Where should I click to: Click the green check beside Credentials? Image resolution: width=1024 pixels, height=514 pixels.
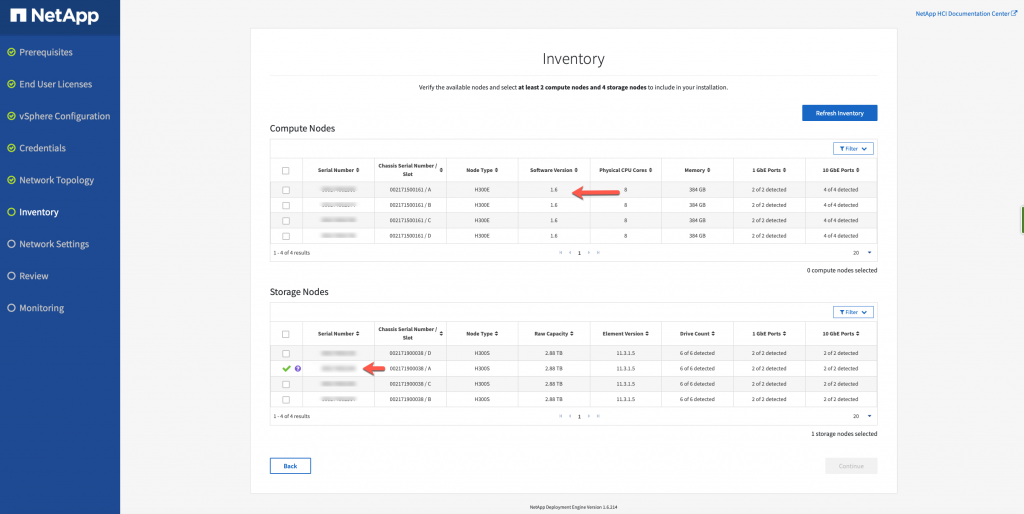pos(11,148)
